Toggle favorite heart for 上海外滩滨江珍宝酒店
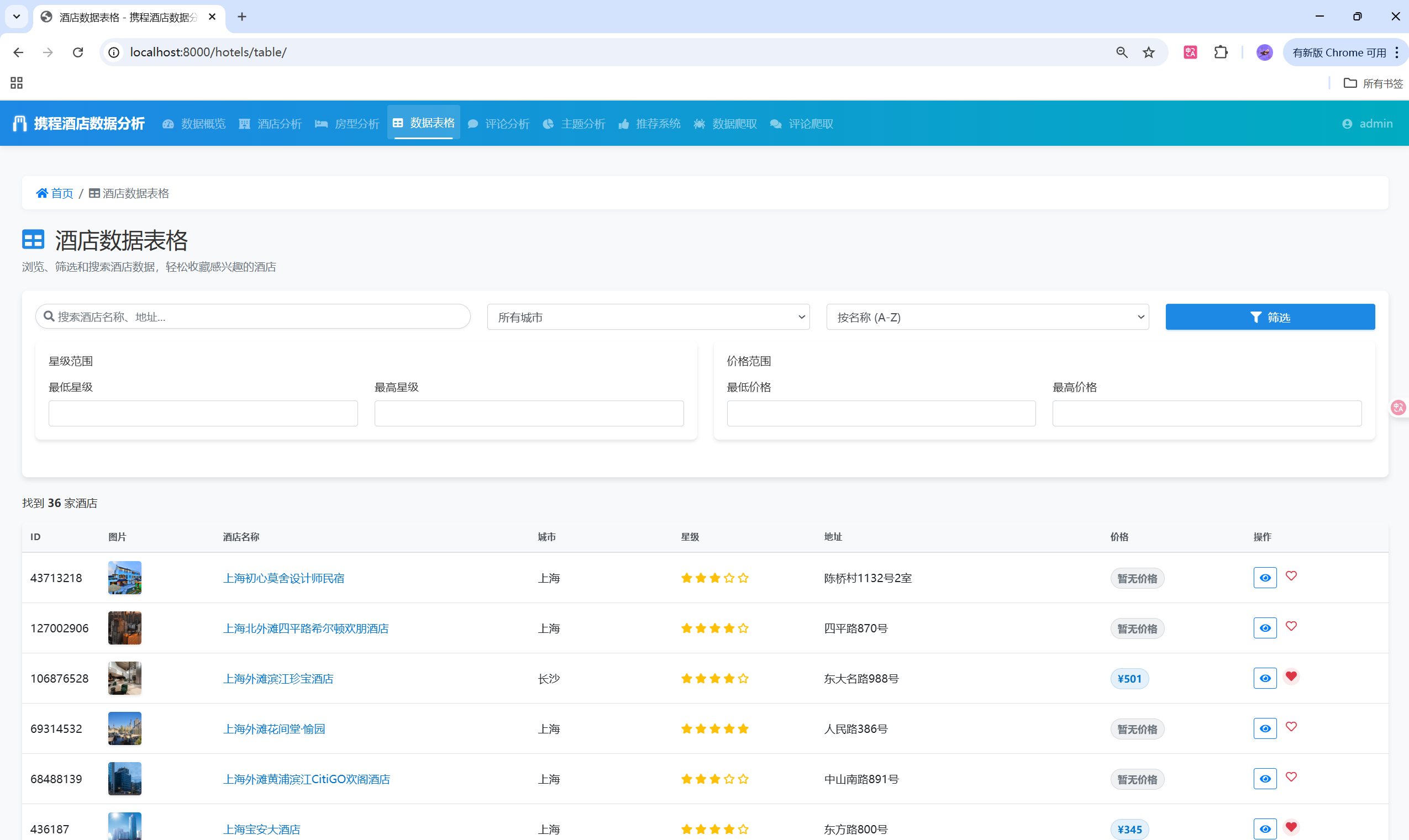Image resolution: width=1409 pixels, height=840 pixels. (x=1291, y=677)
